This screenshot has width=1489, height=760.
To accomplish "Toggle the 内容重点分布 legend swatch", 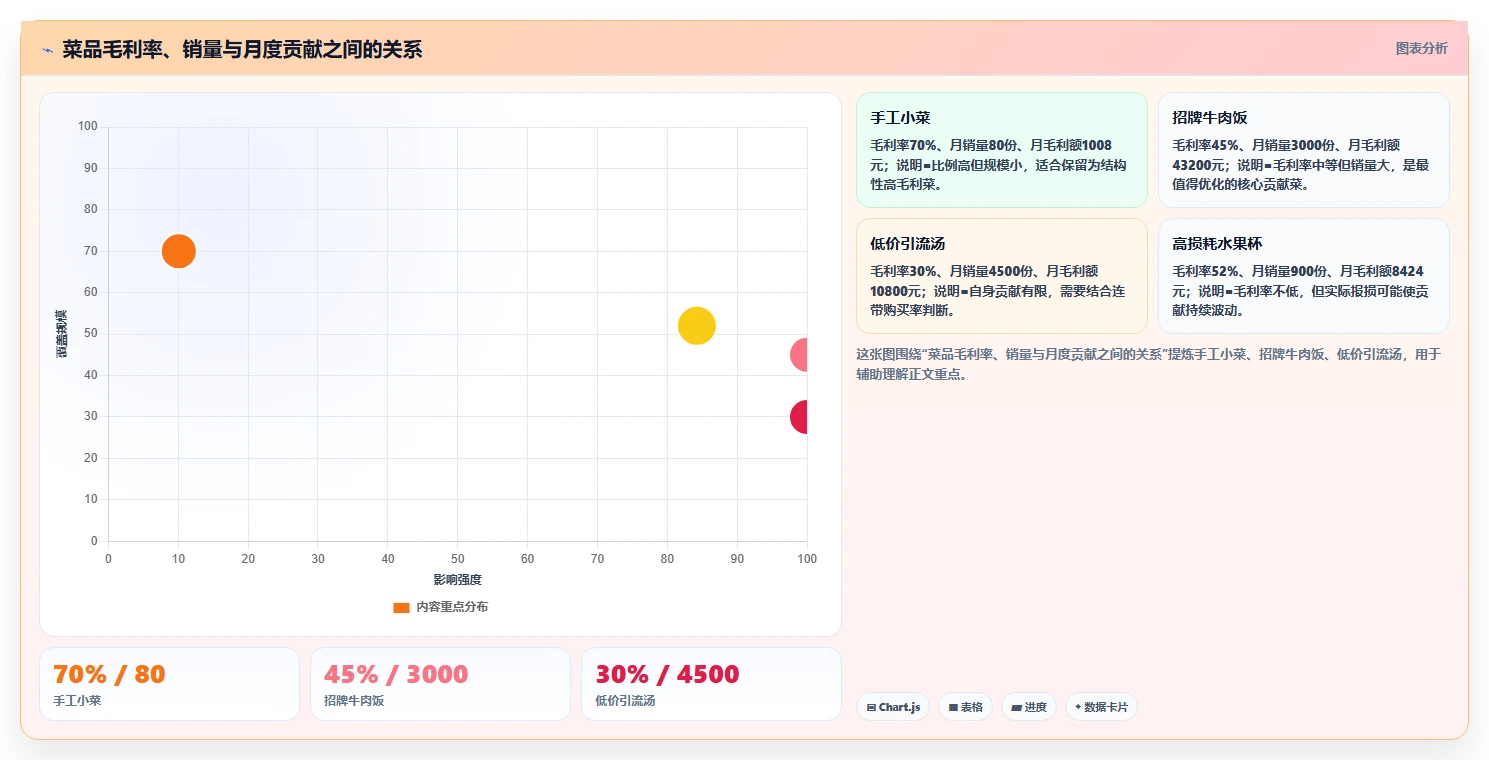I will [401, 607].
